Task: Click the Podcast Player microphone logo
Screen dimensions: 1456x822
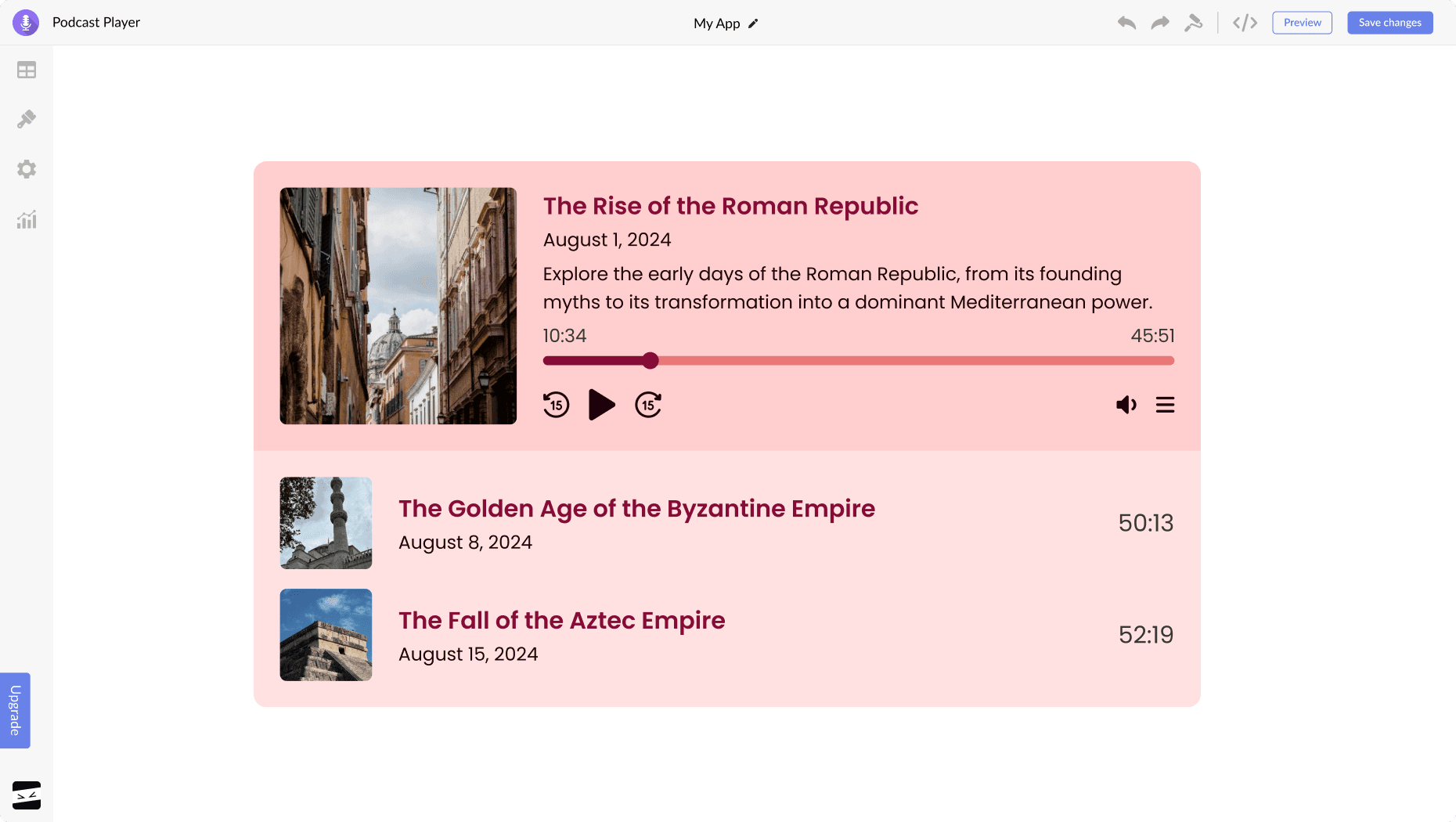Action: (x=25, y=22)
